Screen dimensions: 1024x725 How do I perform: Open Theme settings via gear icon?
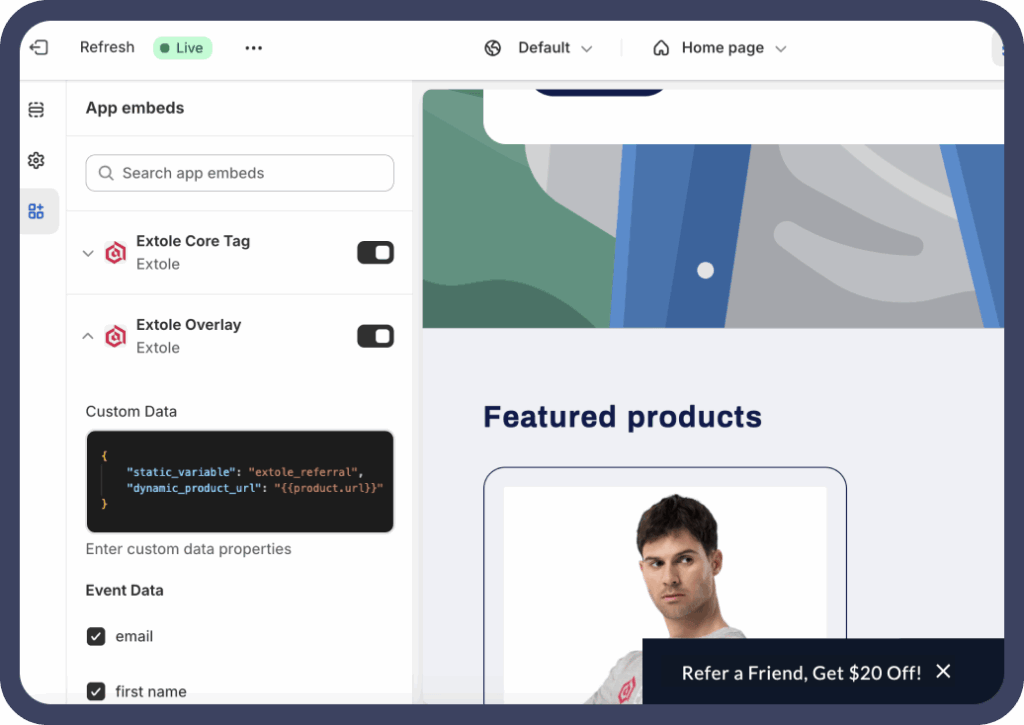click(36, 160)
